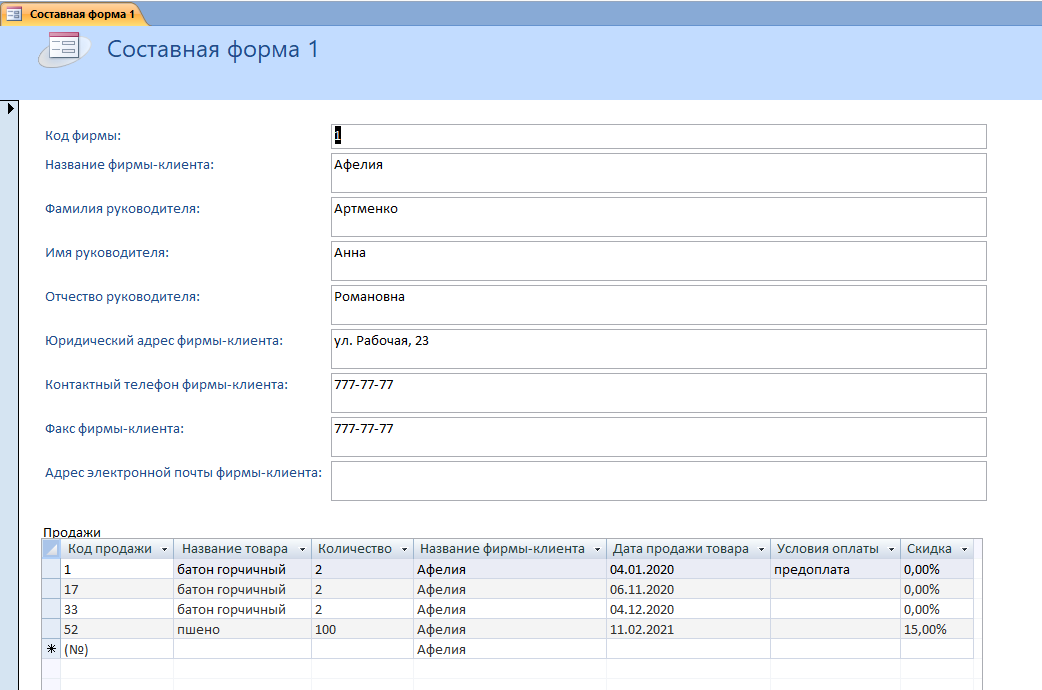
Task: Click the select-all corner of Продажи datasheet
Action: pyautogui.click(x=51, y=549)
